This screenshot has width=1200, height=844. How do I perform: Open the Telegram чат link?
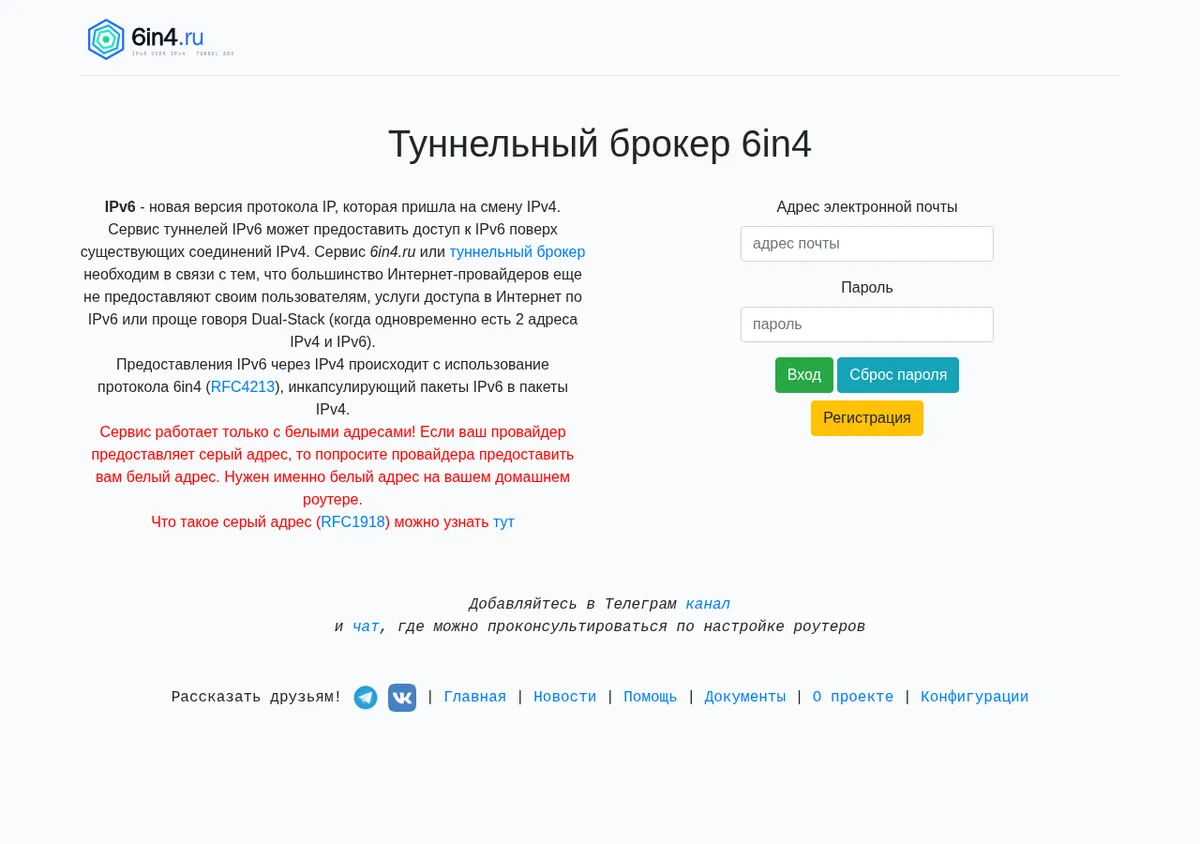pos(366,627)
